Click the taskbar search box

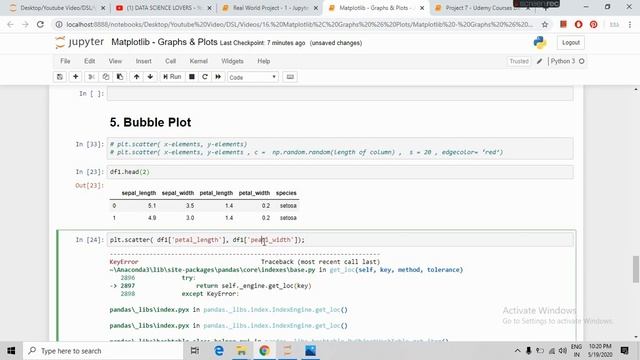point(103,351)
